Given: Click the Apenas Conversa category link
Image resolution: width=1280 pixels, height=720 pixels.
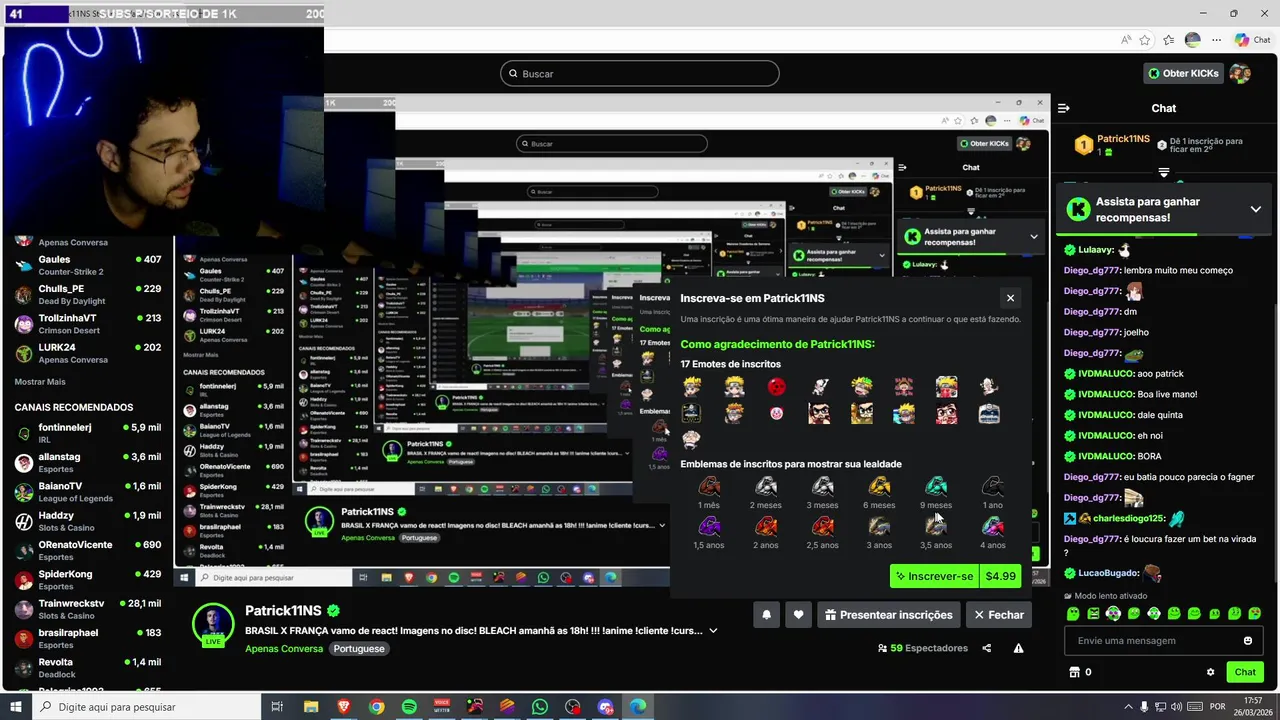Looking at the screenshot, I should 284,649.
